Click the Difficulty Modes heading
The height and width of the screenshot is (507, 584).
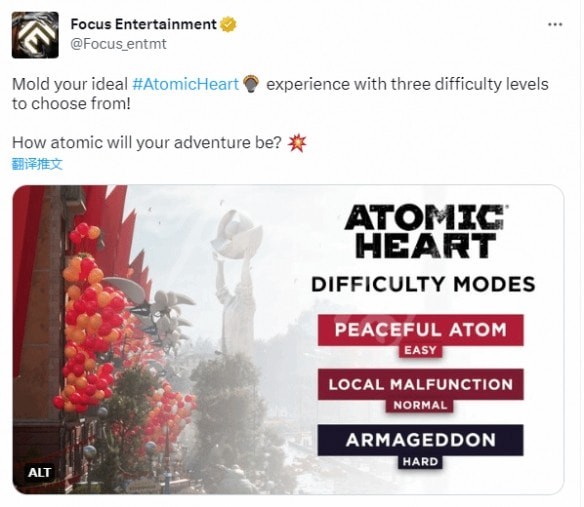pyautogui.click(x=423, y=285)
